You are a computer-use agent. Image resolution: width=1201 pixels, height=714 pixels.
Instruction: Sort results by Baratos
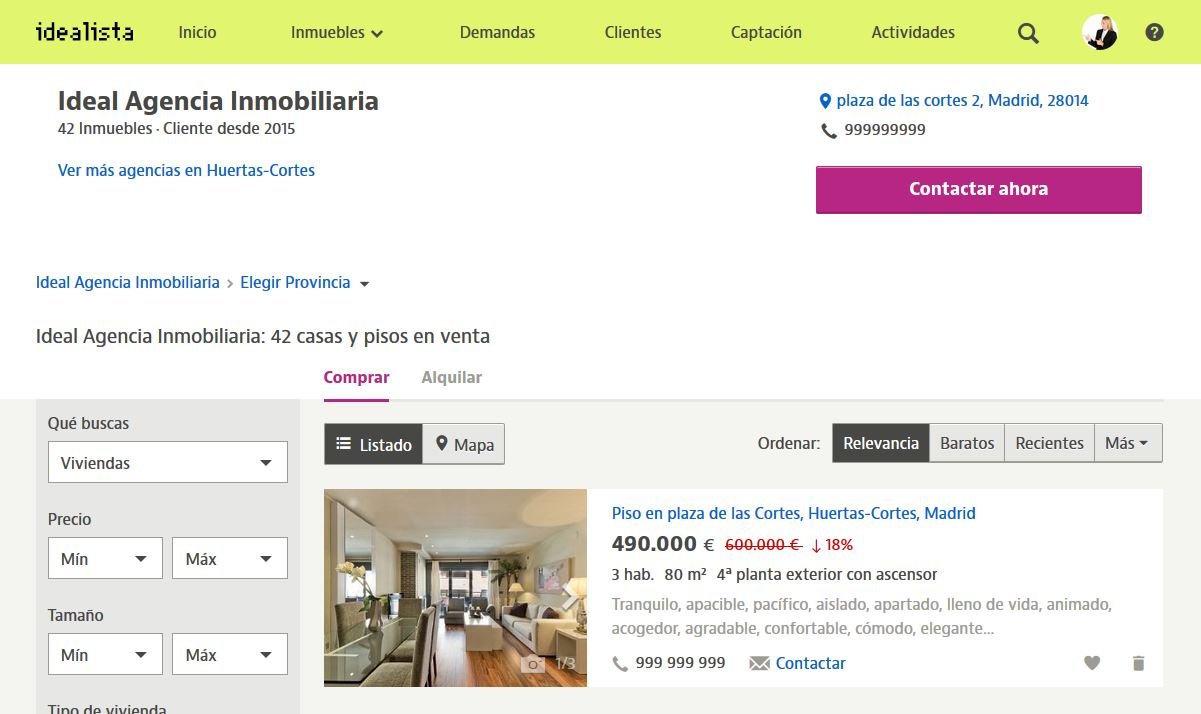point(966,442)
